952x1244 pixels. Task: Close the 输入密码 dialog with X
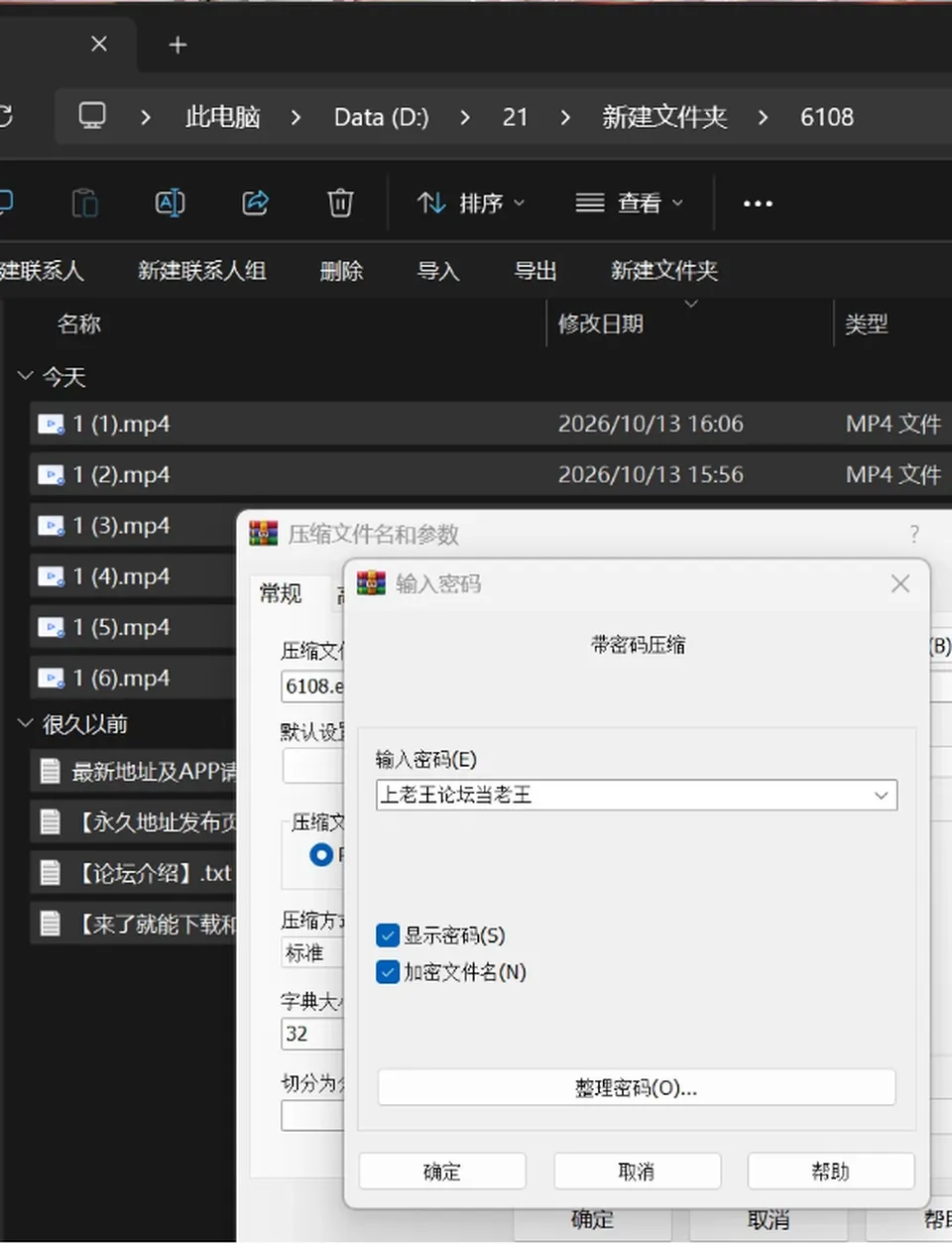coord(900,584)
